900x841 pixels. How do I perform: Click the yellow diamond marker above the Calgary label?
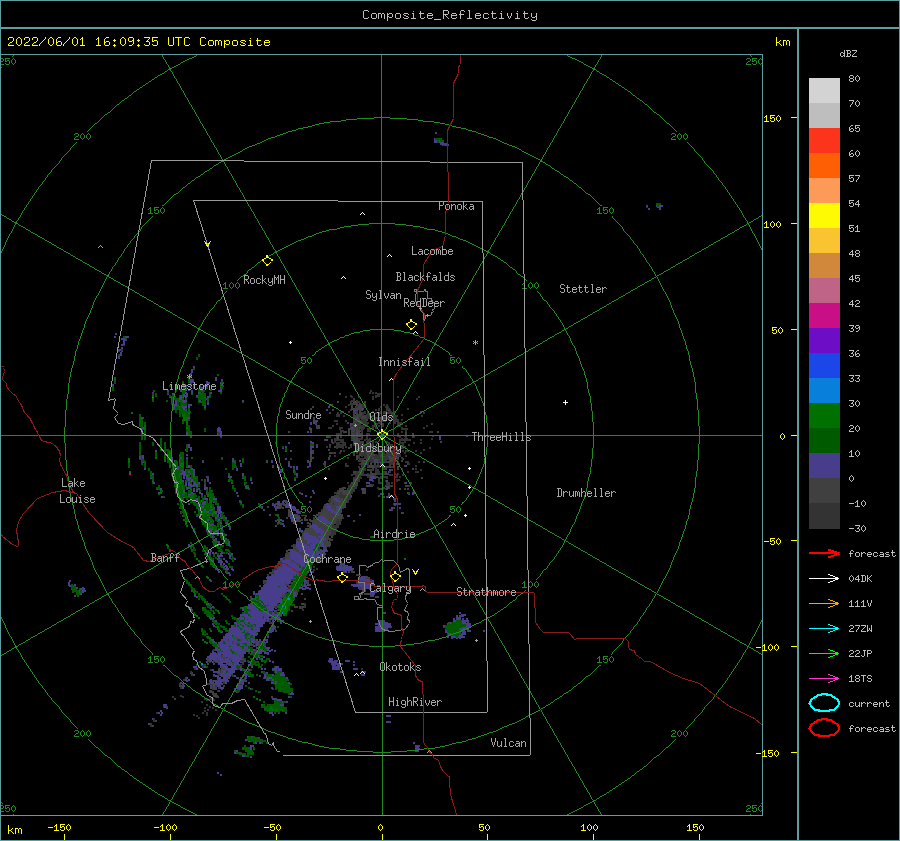tap(395, 576)
